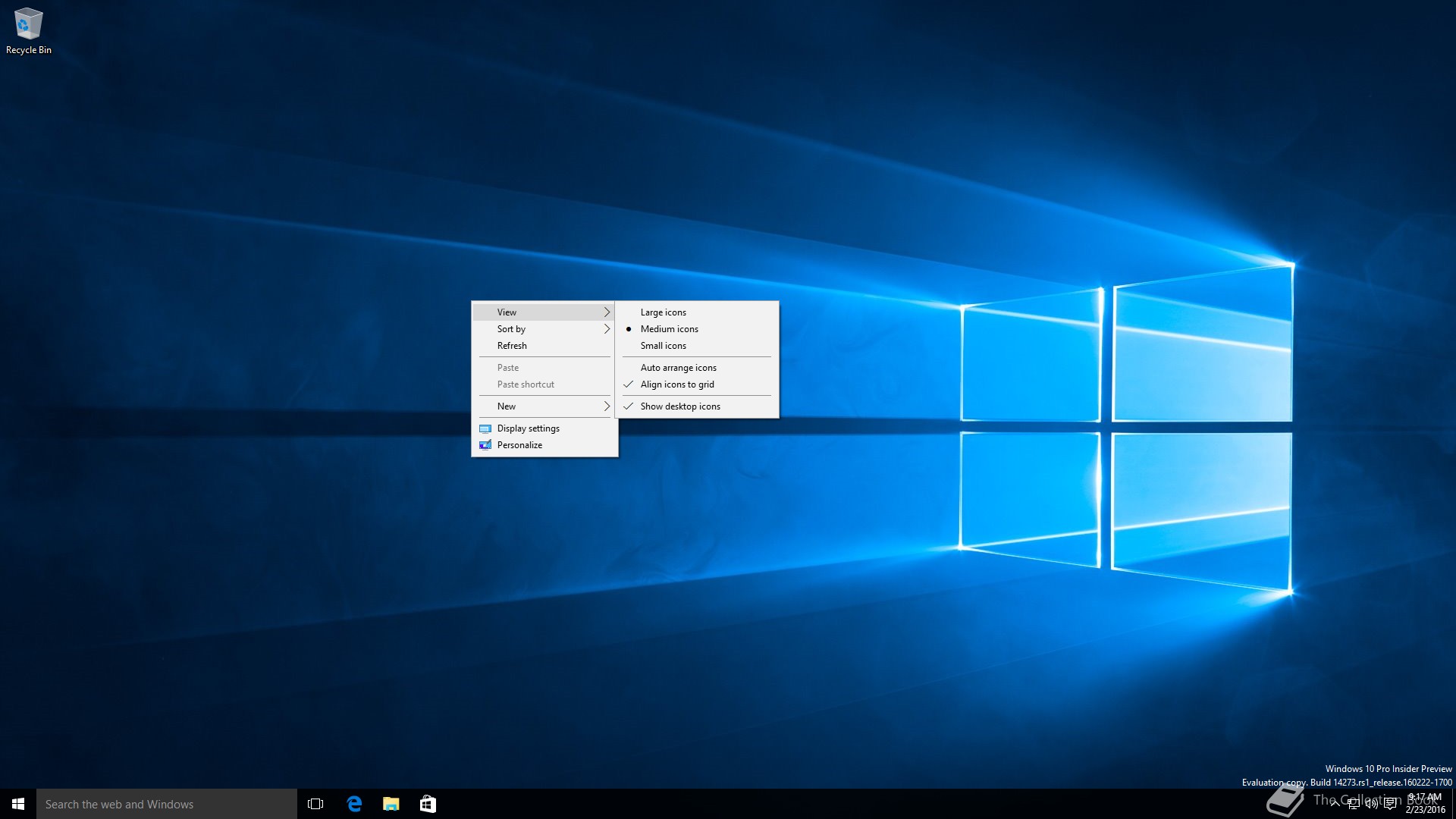Click the Search the web and Windows box
The image size is (1456, 819).
click(167, 804)
